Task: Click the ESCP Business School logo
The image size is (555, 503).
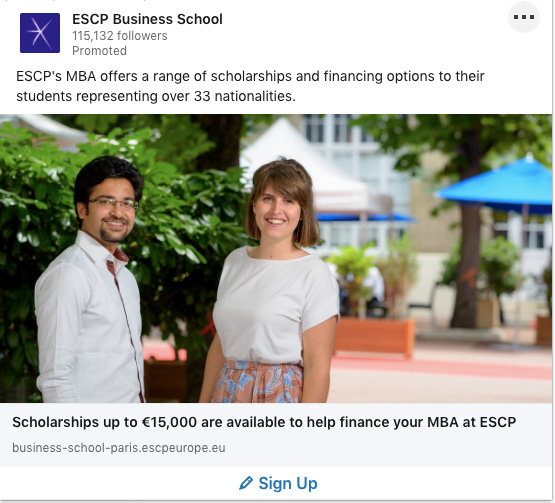Action: 40,33
